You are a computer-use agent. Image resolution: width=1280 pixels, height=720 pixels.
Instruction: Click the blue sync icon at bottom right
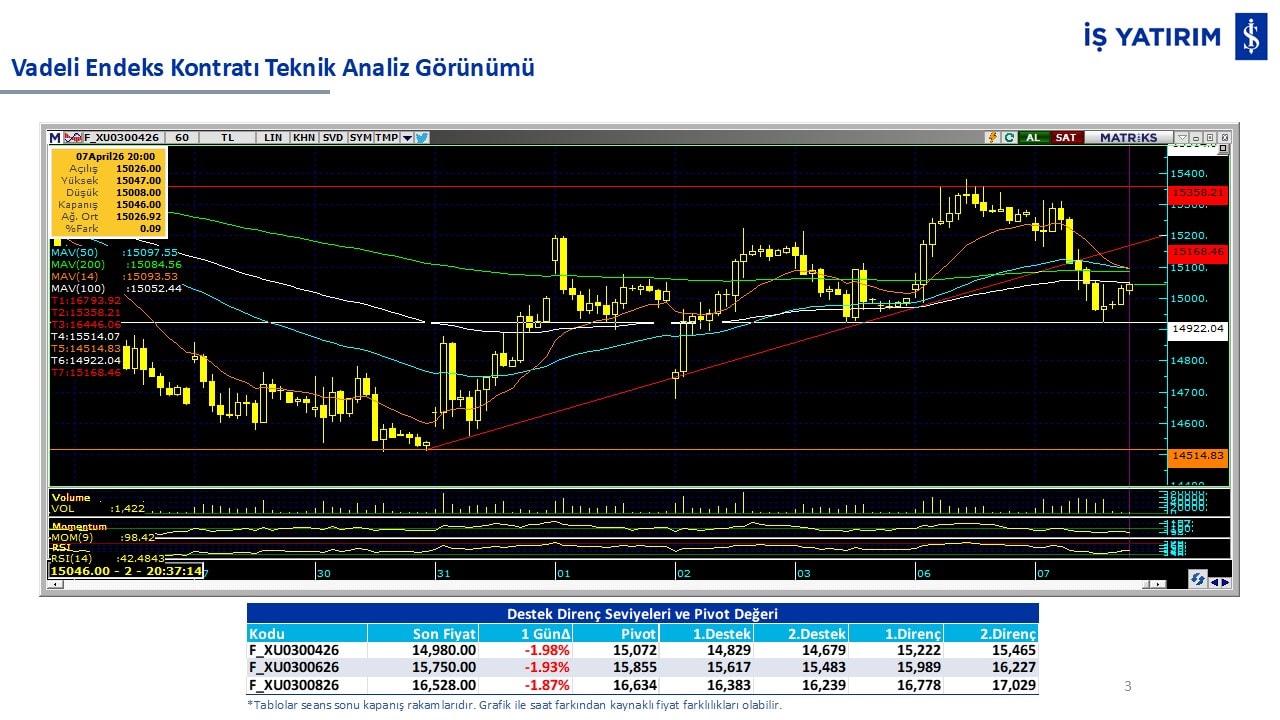click(x=1197, y=579)
